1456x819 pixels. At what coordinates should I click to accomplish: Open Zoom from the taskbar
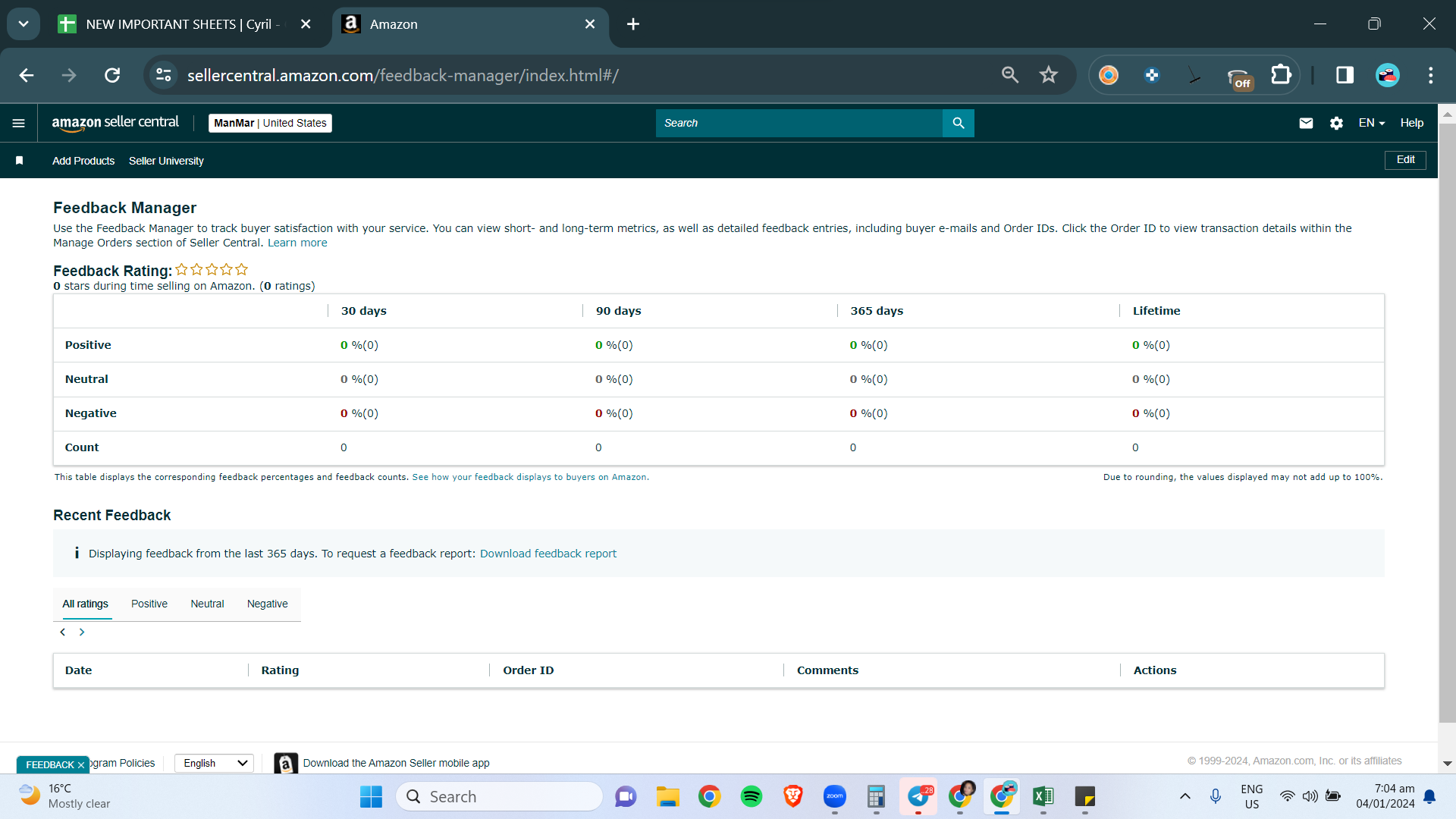[x=834, y=796]
